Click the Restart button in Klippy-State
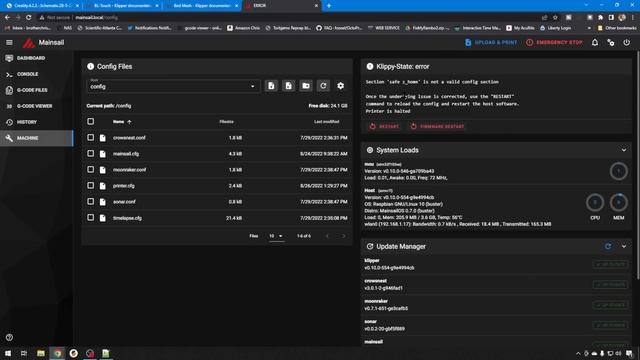Viewport: 640px width, 360px height. (384, 127)
